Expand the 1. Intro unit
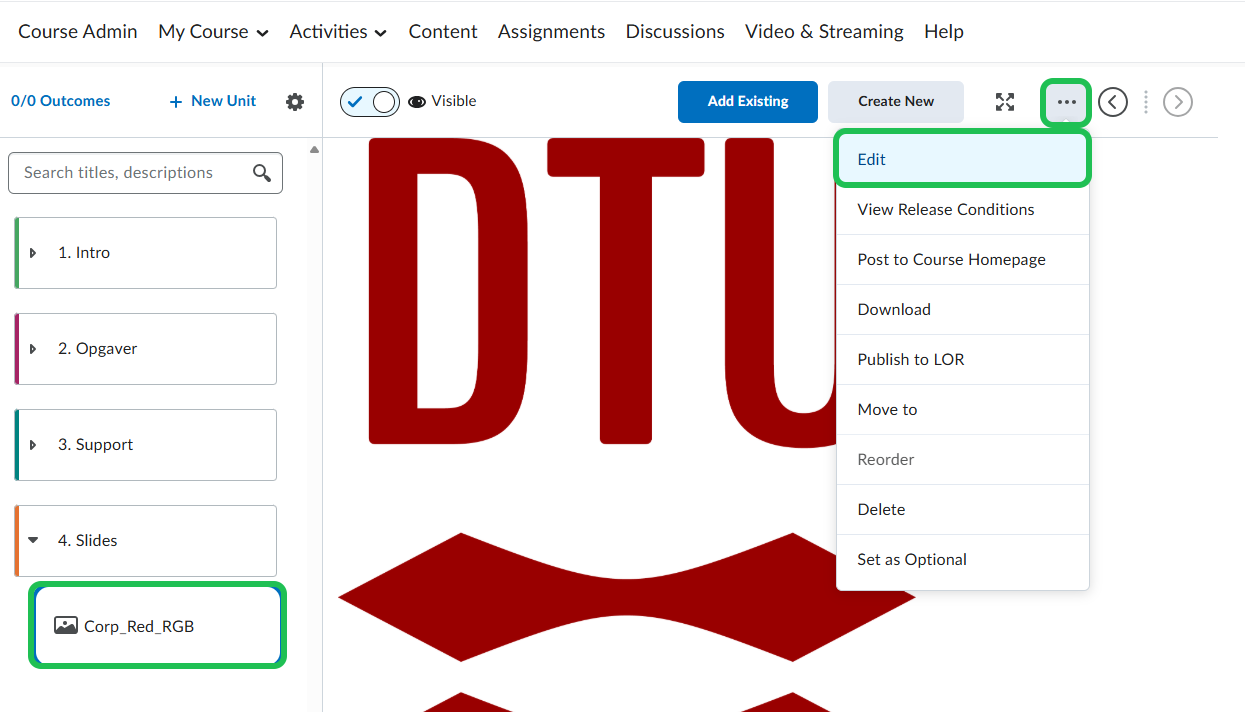This screenshot has width=1245, height=712. pos(33,253)
